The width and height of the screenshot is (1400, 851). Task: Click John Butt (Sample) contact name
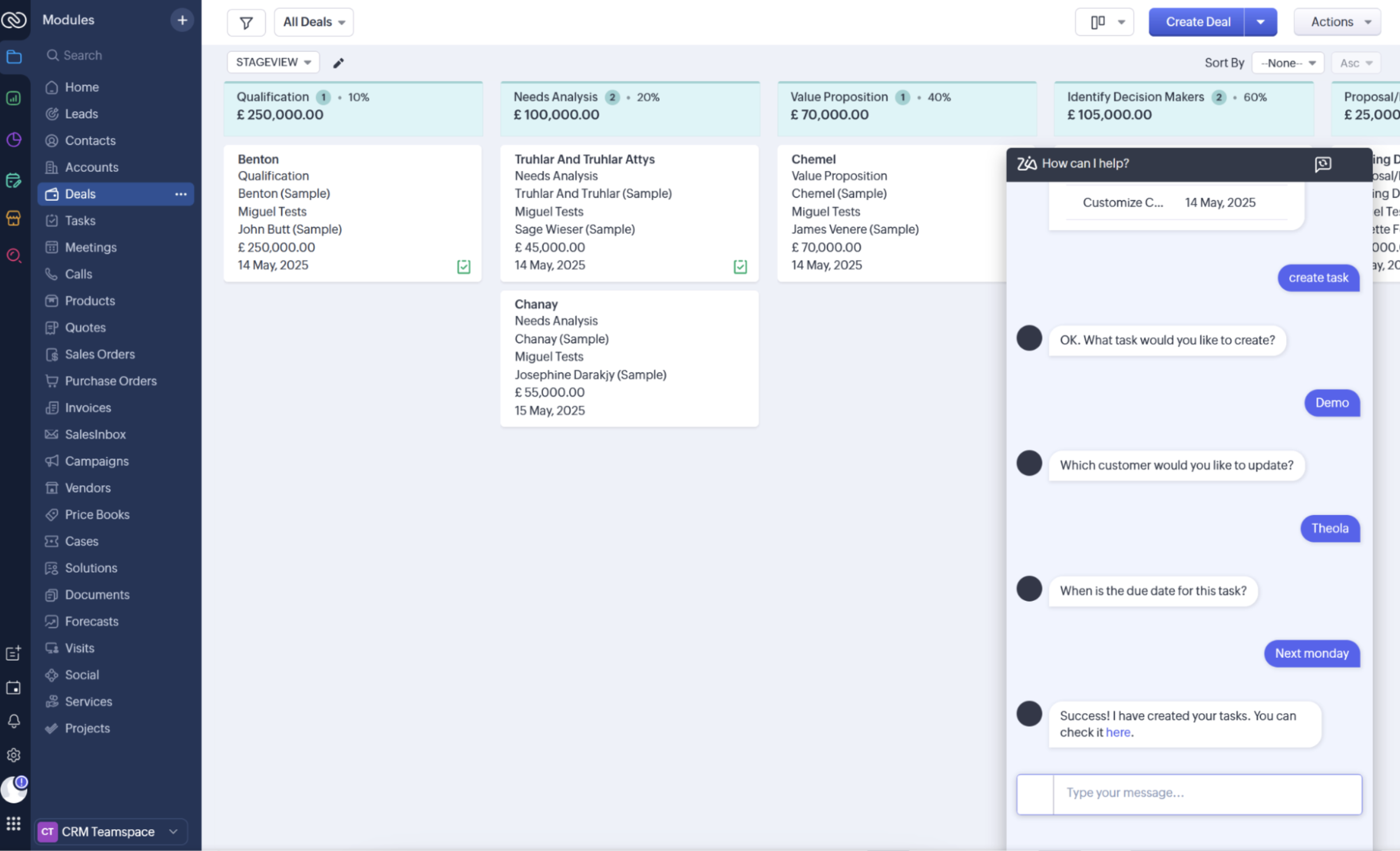(290, 229)
